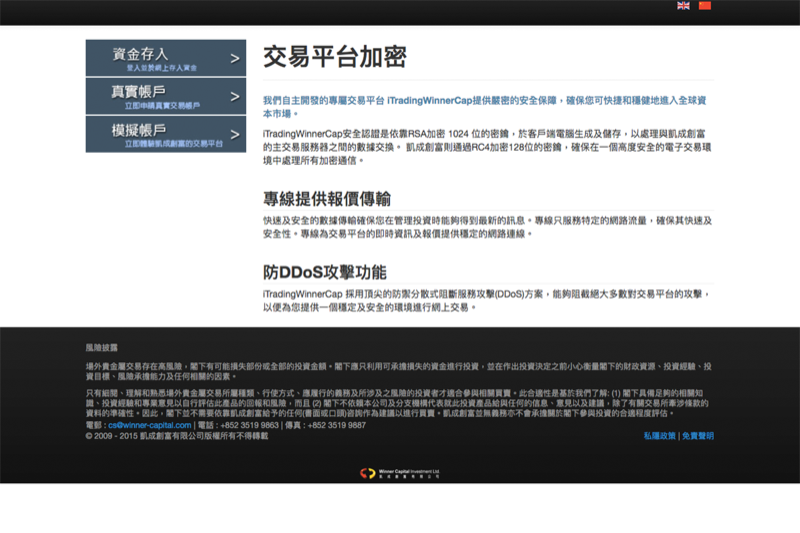This screenshot has height=533, width=800.
Task: Click the fax number +852 3519 9887
Action: click(337, 425)
